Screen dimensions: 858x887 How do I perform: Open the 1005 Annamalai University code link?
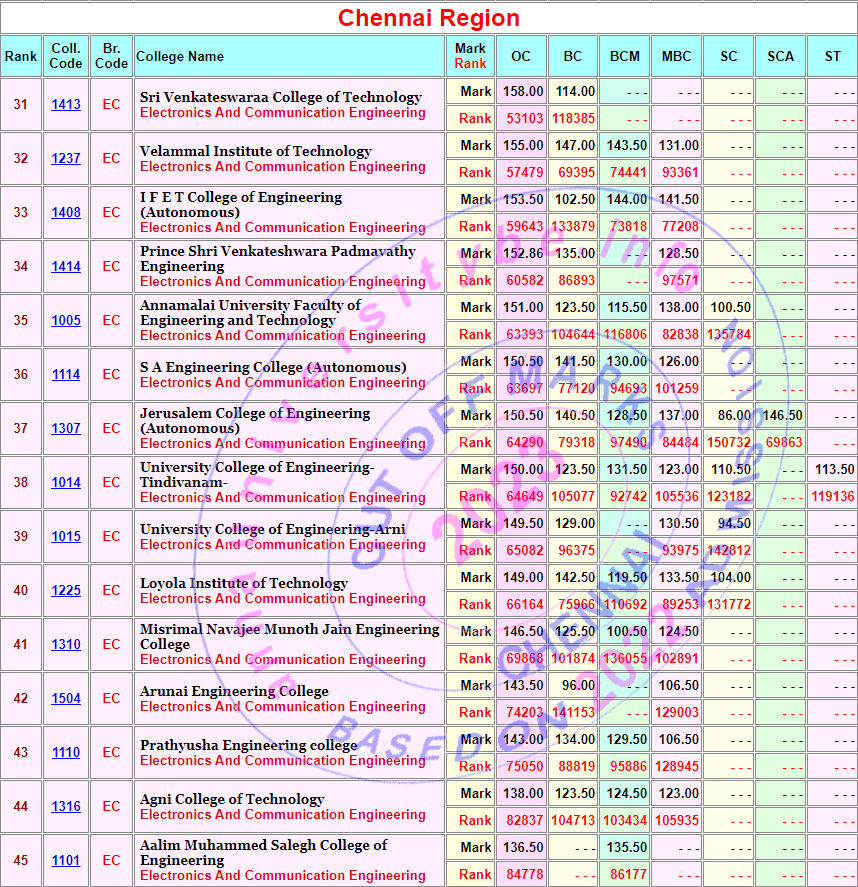66,321
